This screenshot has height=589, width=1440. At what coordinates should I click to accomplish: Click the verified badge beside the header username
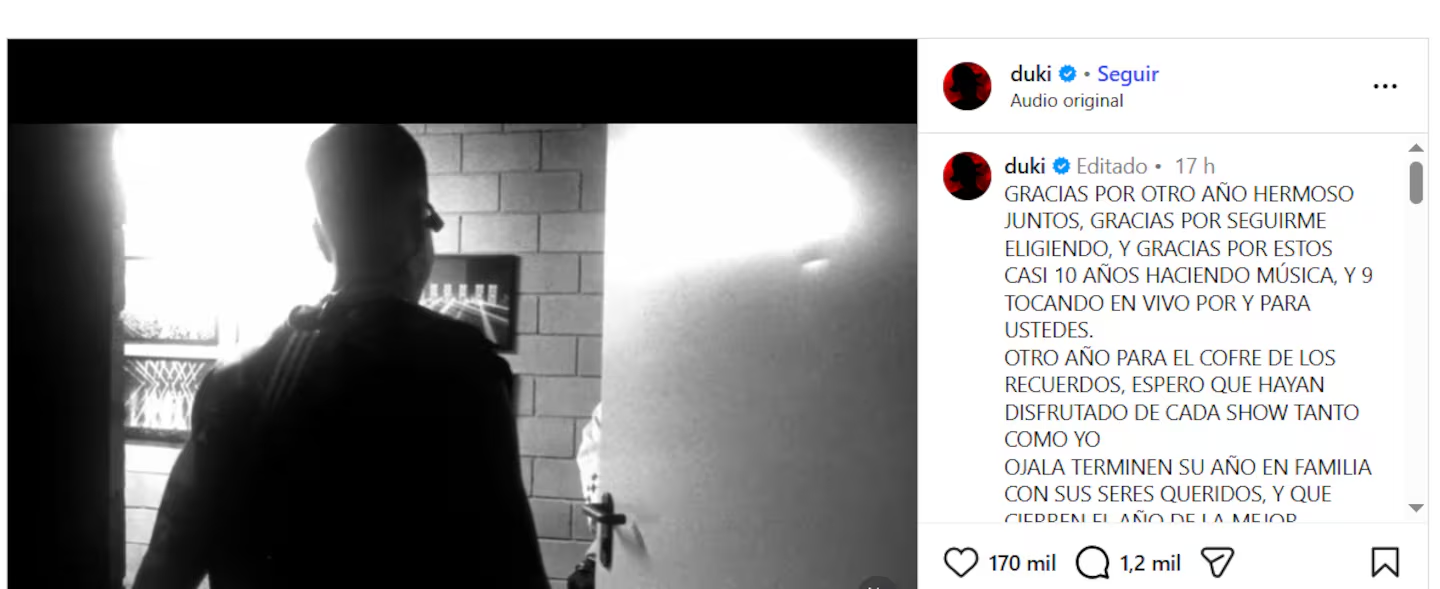coord(1068,74)
